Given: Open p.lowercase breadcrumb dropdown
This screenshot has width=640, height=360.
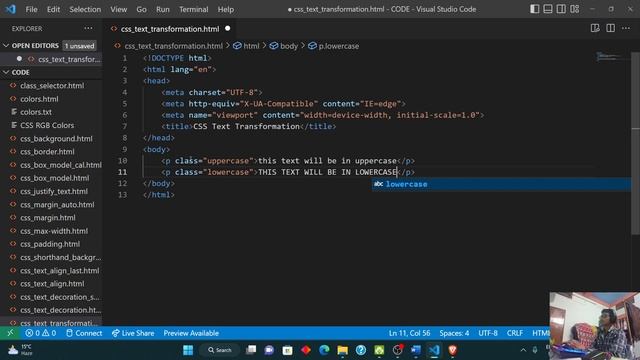Looking at the screenshot, I should (x=333, y=46).
